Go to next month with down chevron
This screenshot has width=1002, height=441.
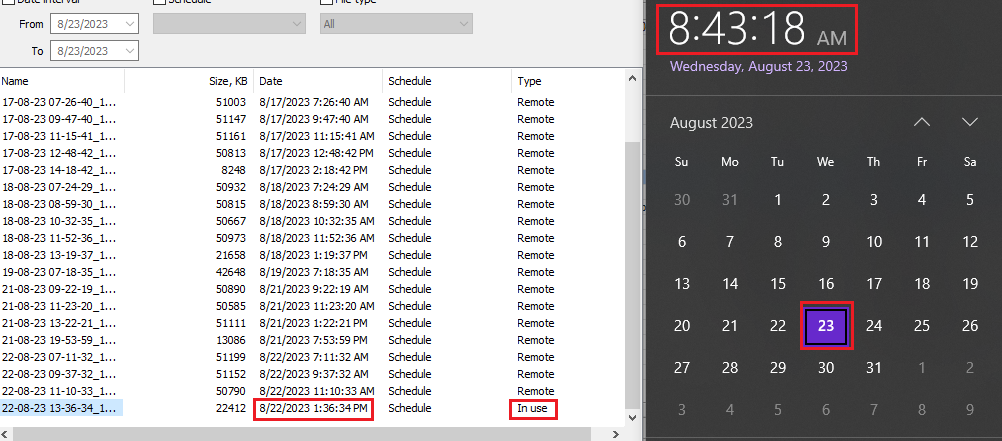click(969, 122)
